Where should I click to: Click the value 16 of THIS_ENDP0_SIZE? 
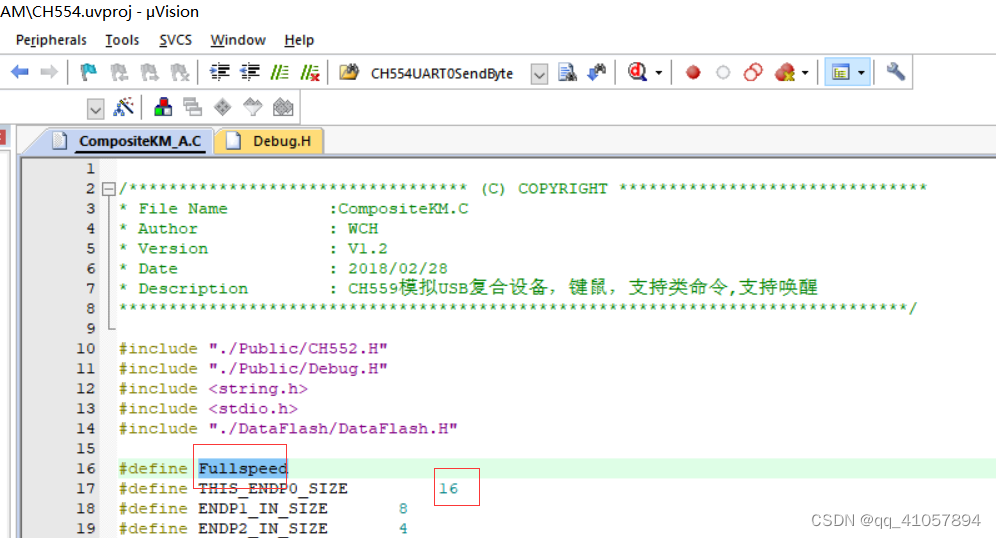coord(448,488)
